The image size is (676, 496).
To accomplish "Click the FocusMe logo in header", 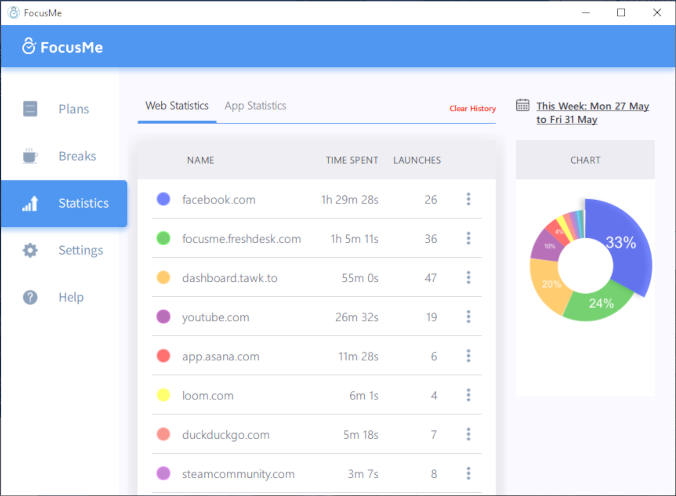I will pyautogui.click(x=63, y=47).
